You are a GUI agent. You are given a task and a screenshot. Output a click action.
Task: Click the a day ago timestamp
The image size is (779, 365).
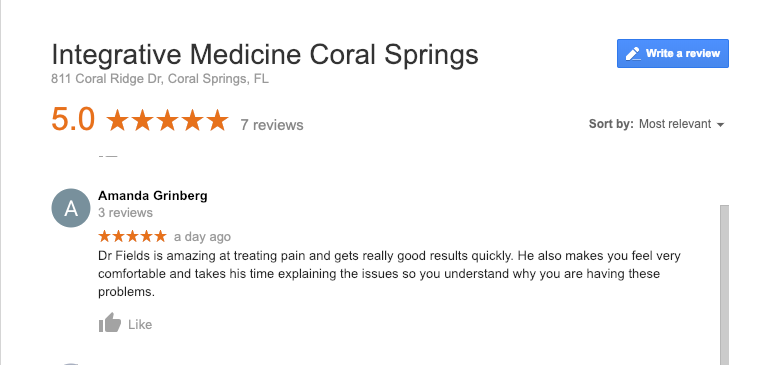coord(202,237)
